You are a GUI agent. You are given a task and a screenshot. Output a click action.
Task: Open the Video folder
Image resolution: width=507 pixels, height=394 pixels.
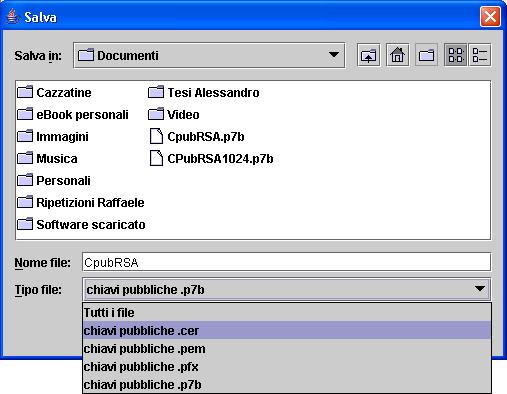pos(174,114)
